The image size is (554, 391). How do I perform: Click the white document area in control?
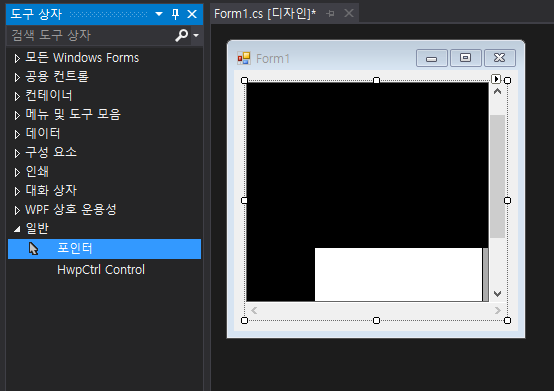click(x=399, y=274)
